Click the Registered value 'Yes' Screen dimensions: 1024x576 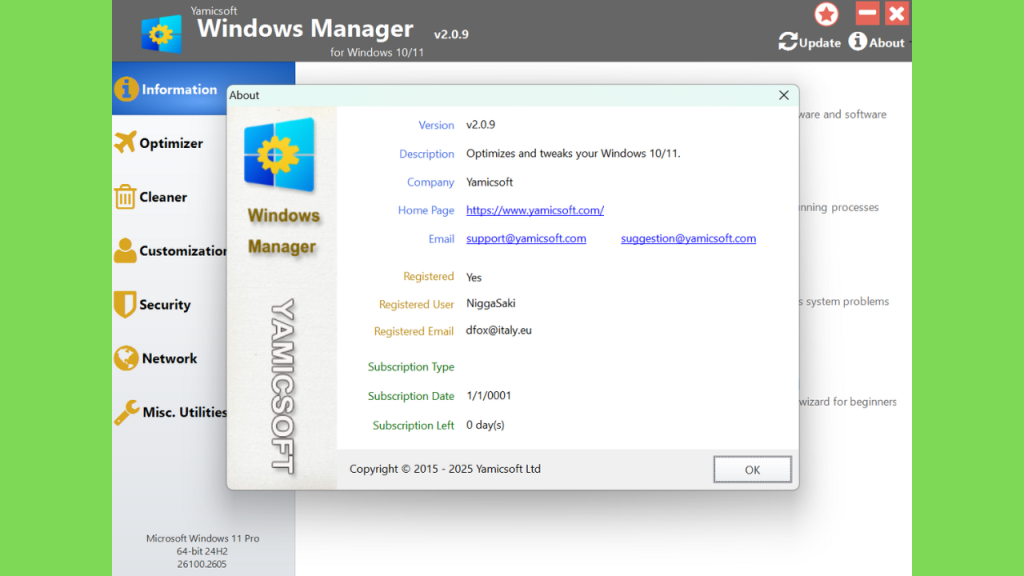[473, 278]
